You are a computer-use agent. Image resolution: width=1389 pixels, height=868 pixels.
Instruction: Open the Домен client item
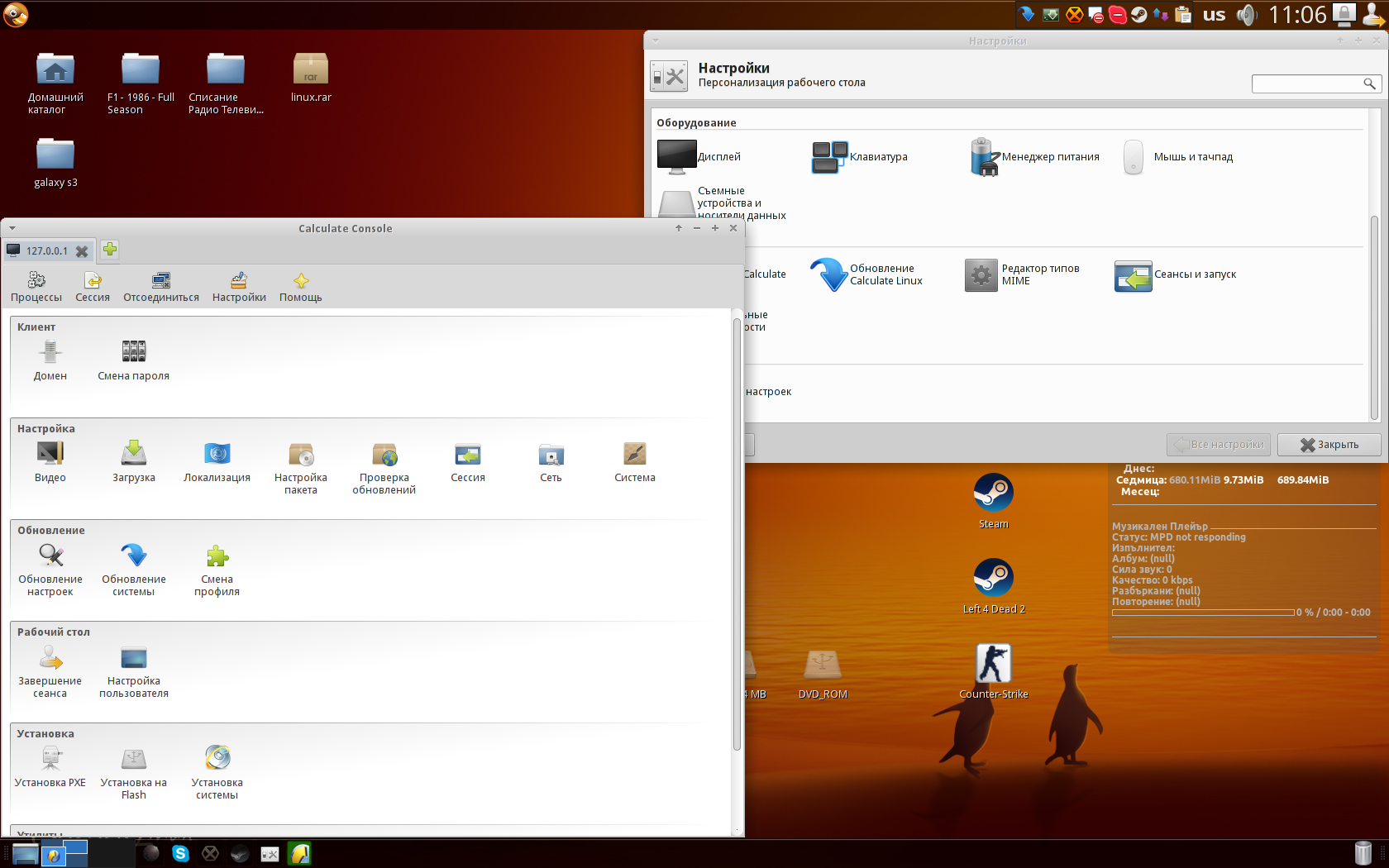(x=50, y=360)
